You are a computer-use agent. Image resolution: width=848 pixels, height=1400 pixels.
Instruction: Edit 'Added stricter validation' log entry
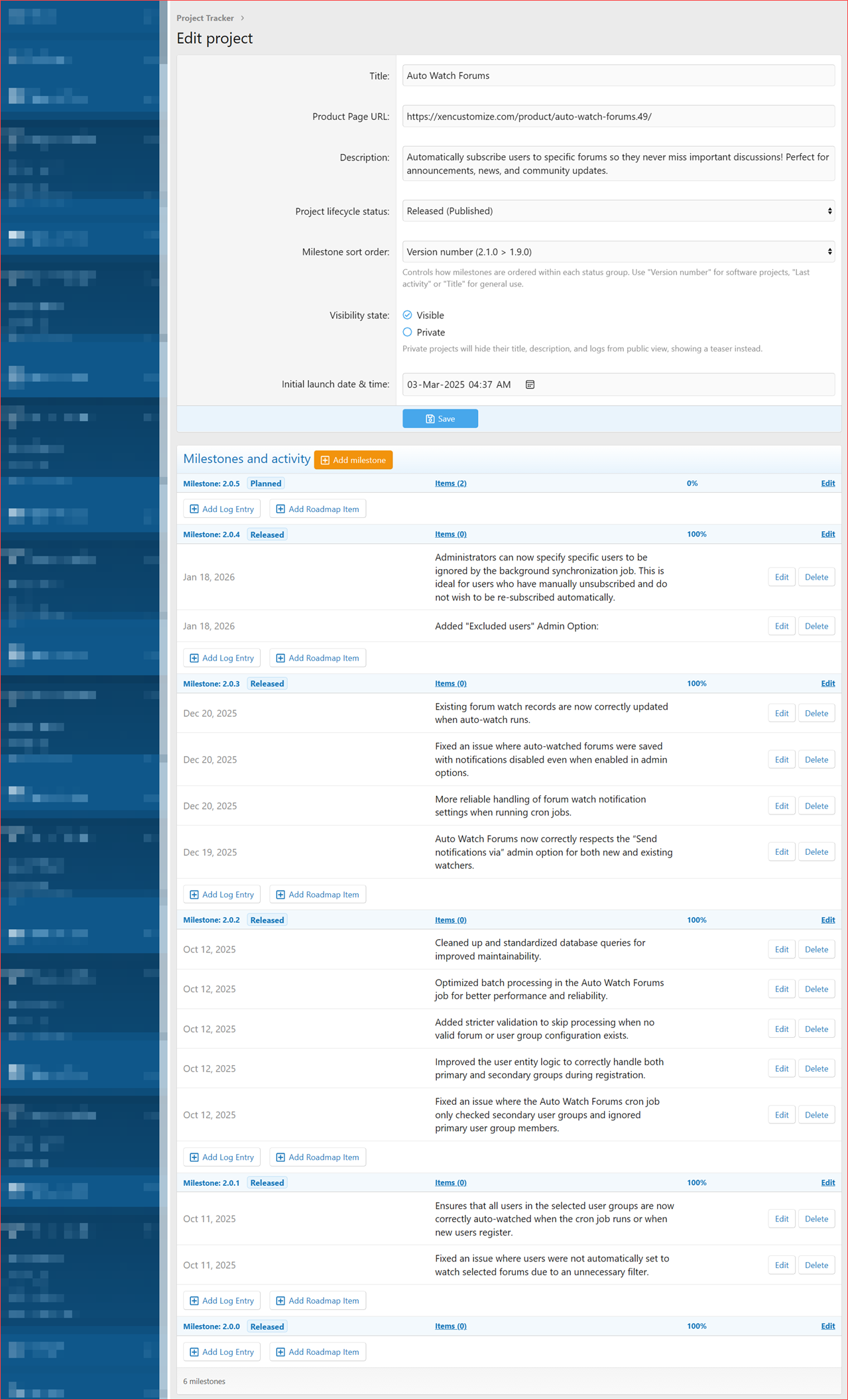[x=782, y=1029]
